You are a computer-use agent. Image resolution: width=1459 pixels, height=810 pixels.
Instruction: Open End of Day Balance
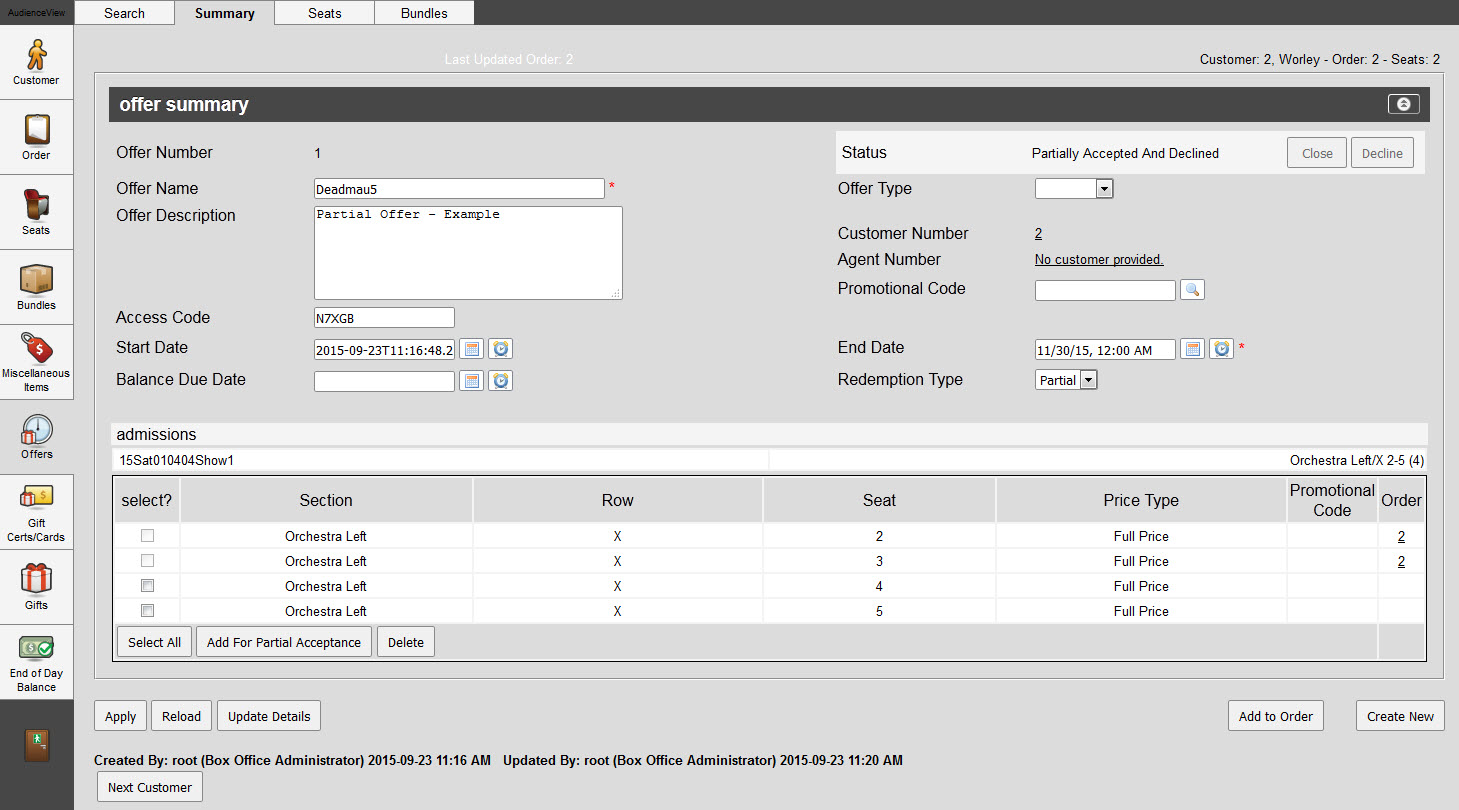point(36,662)
